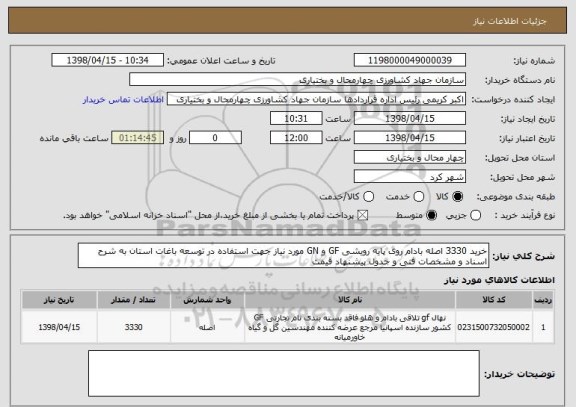This screenshot has width=576, height=407.
Task: Click the public announcement date-time field
Action: point(108,60)
